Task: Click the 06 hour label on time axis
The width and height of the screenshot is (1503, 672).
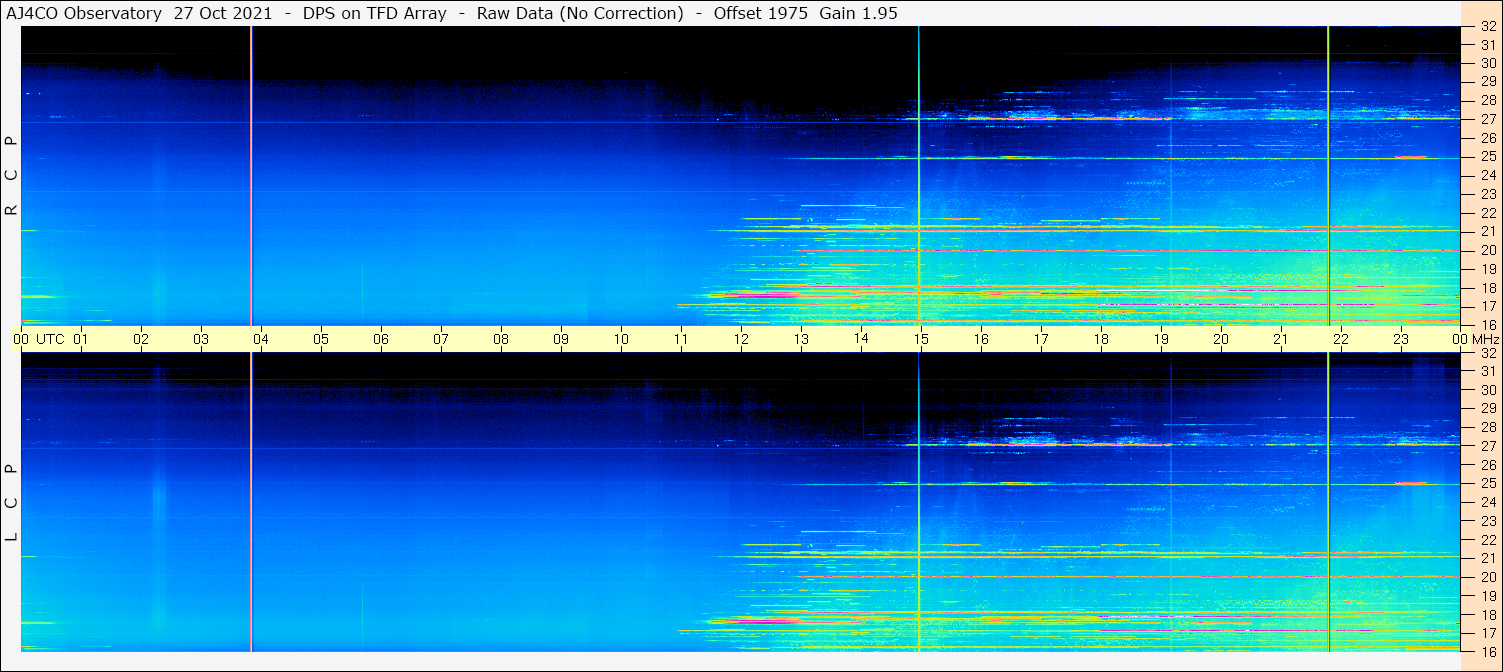Action: tap(381, 339)
